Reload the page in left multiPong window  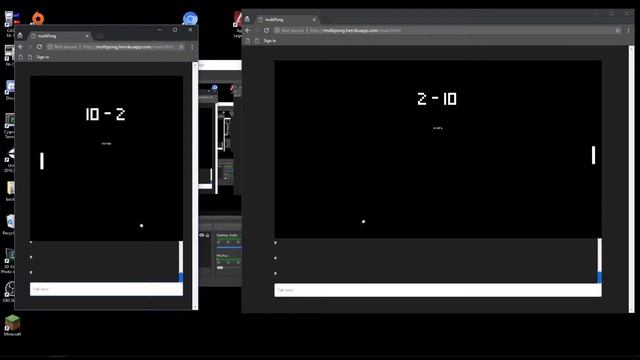click(39, 47)
